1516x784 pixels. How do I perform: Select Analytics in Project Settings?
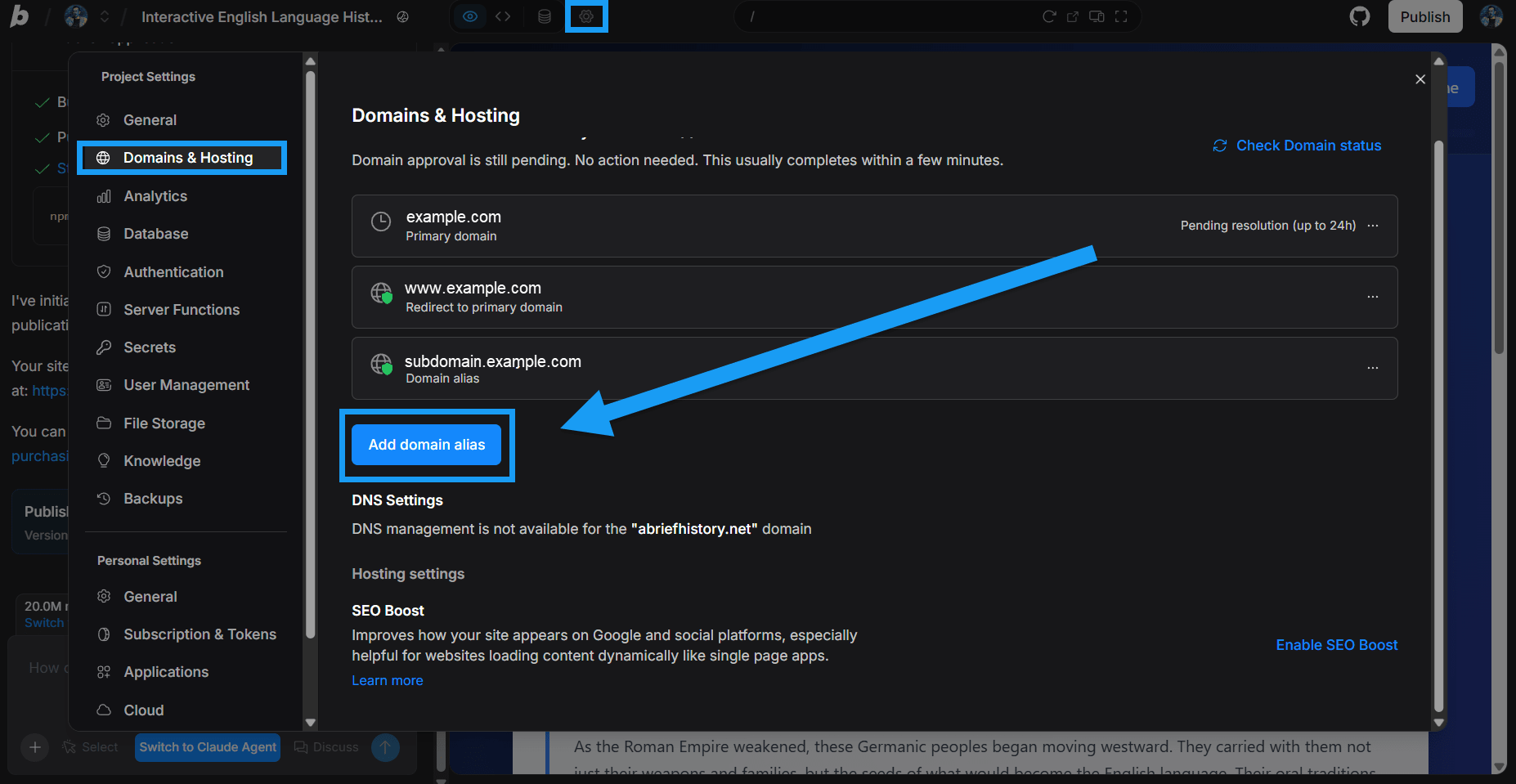(x=154, y=195)
